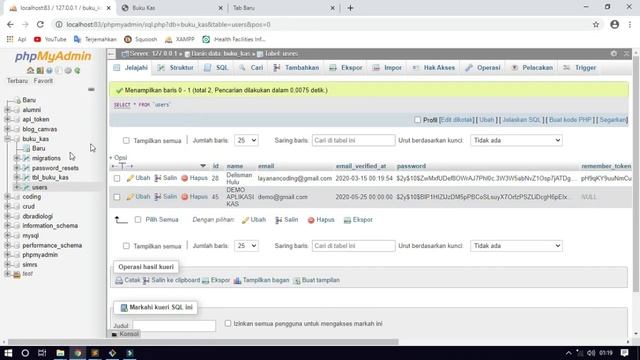Click the green reload navigation icon
The width and height of the screenshot is (640, 360).
(x=77, y=71)
